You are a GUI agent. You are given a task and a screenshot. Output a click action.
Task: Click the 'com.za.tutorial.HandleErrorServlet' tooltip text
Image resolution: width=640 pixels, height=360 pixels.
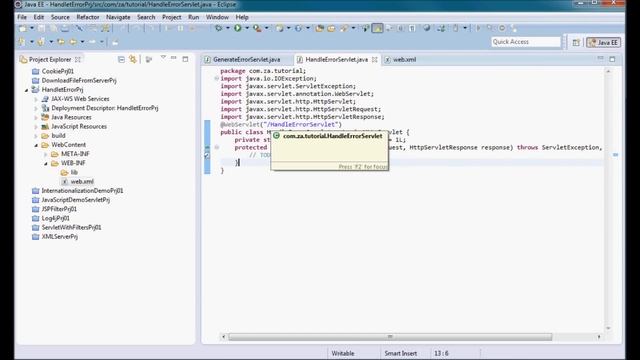coord(333,136)
